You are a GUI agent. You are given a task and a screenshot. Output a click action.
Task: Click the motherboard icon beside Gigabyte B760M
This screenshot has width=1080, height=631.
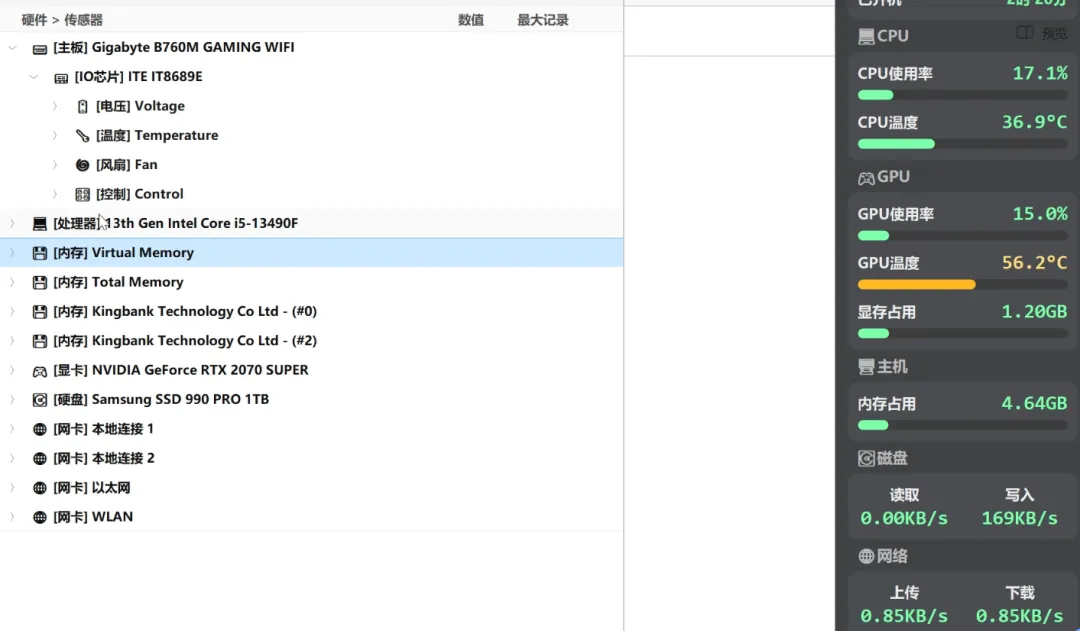tap(40, 48)
